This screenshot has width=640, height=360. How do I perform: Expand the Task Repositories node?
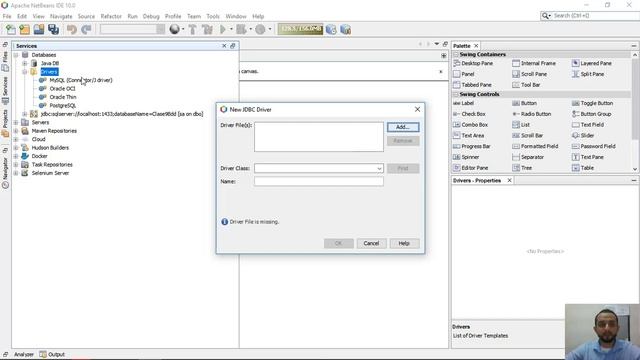coord(16,164)
